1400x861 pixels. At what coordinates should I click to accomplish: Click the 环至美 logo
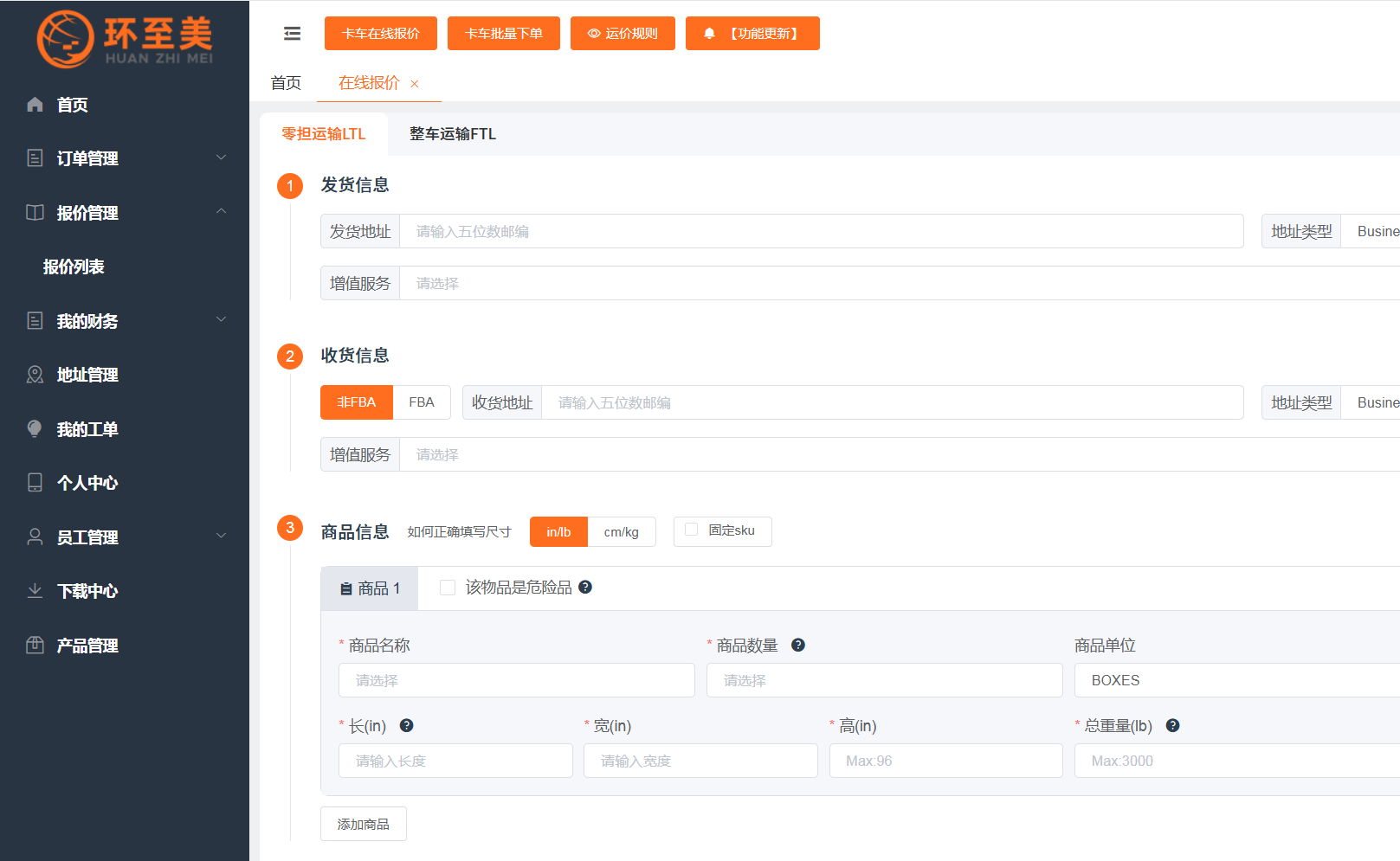(125, 39)
